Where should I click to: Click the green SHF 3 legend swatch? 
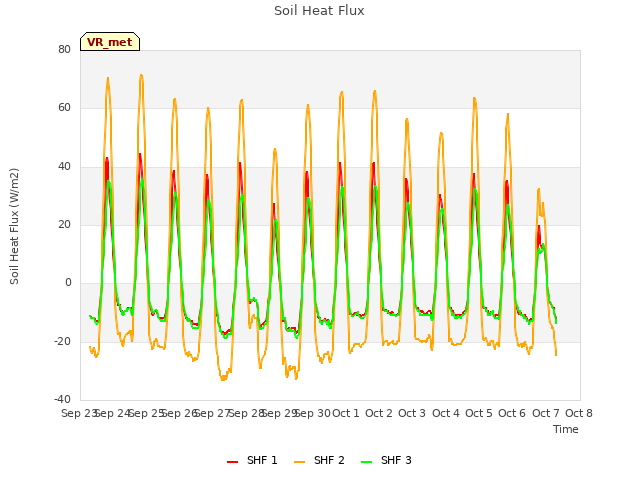[x=367, y=462]
